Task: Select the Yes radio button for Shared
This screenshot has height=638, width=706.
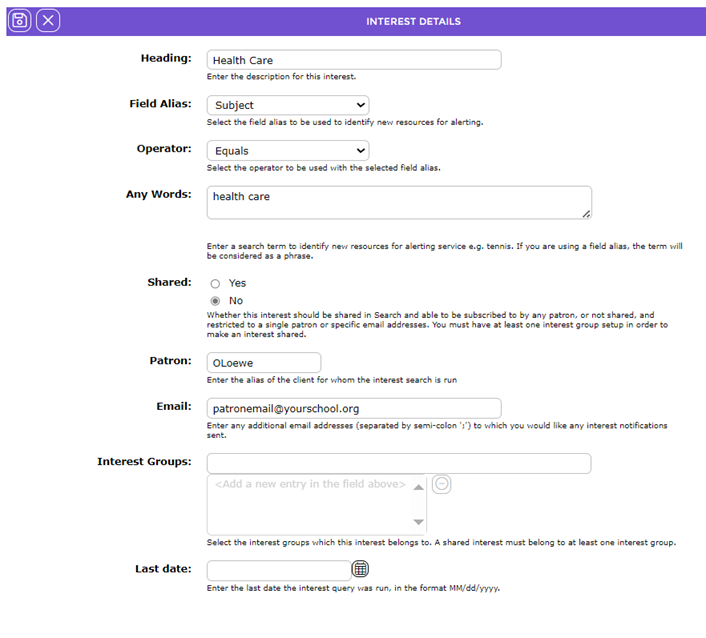Action: pyautogui.click(x=215, y=283)
